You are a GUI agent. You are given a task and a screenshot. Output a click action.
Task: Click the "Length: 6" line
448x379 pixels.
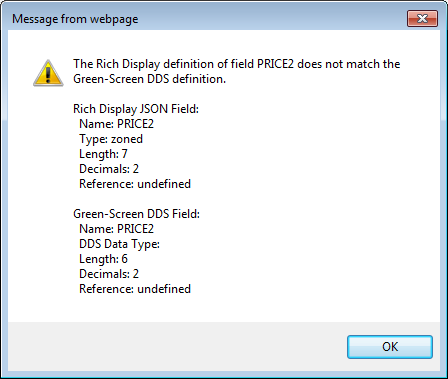point(103,259)
